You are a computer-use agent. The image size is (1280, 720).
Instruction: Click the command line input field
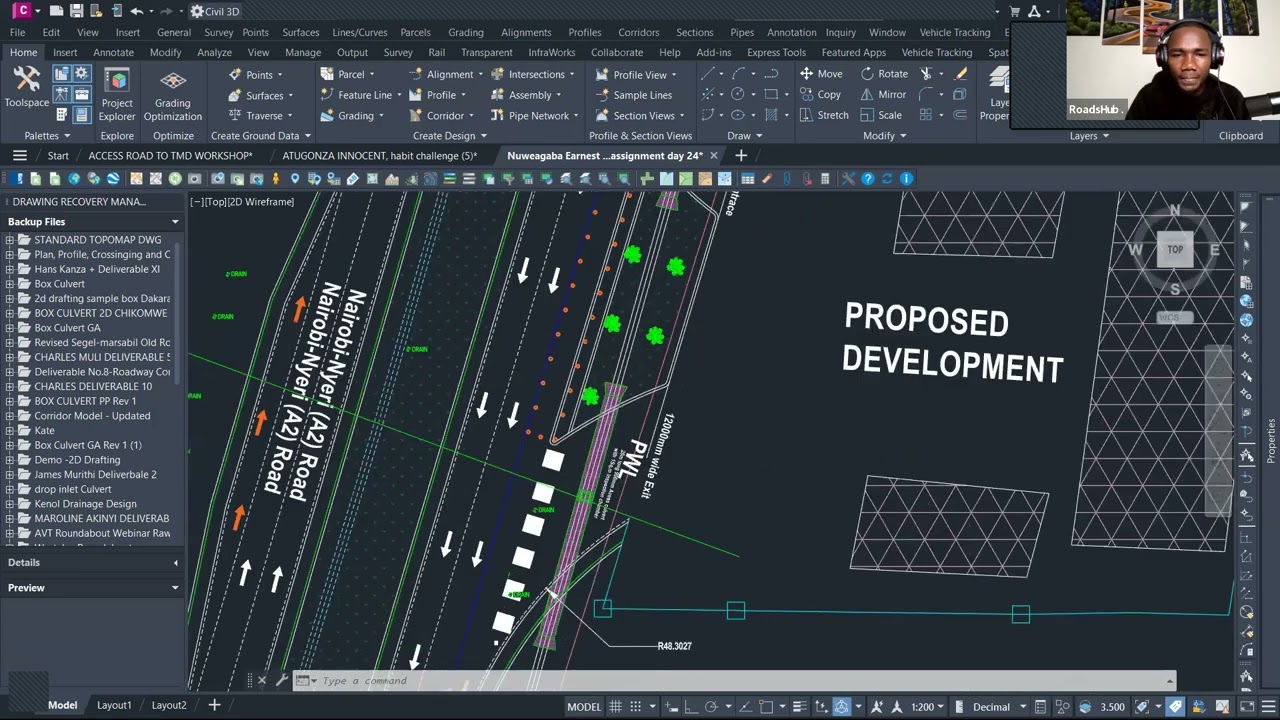tap(740, 681)
